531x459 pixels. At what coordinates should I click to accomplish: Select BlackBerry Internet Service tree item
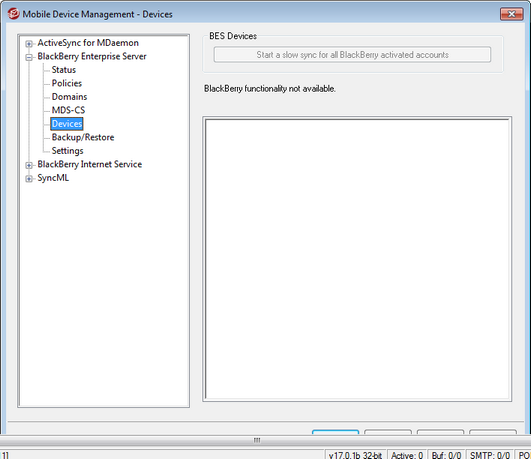pos(90,164)
